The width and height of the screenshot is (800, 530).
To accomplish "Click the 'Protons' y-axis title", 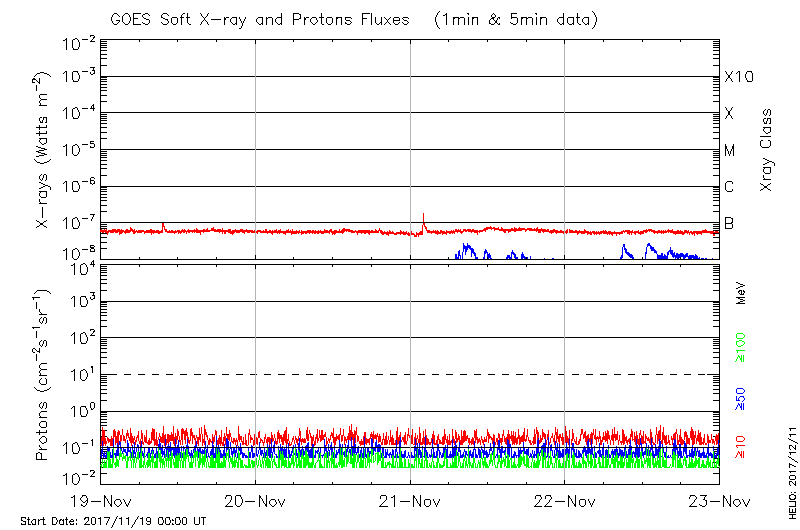I will click(x=43, y=375).
